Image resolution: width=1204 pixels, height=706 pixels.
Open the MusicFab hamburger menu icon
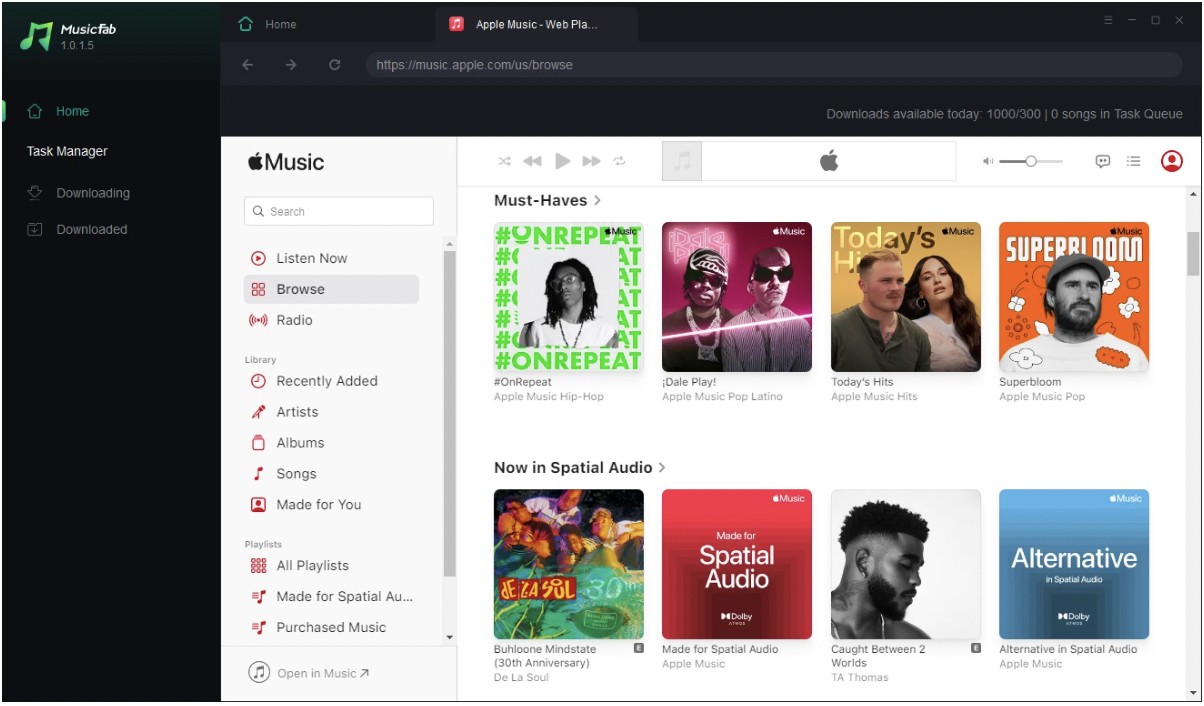click(x=1108, y=20)
